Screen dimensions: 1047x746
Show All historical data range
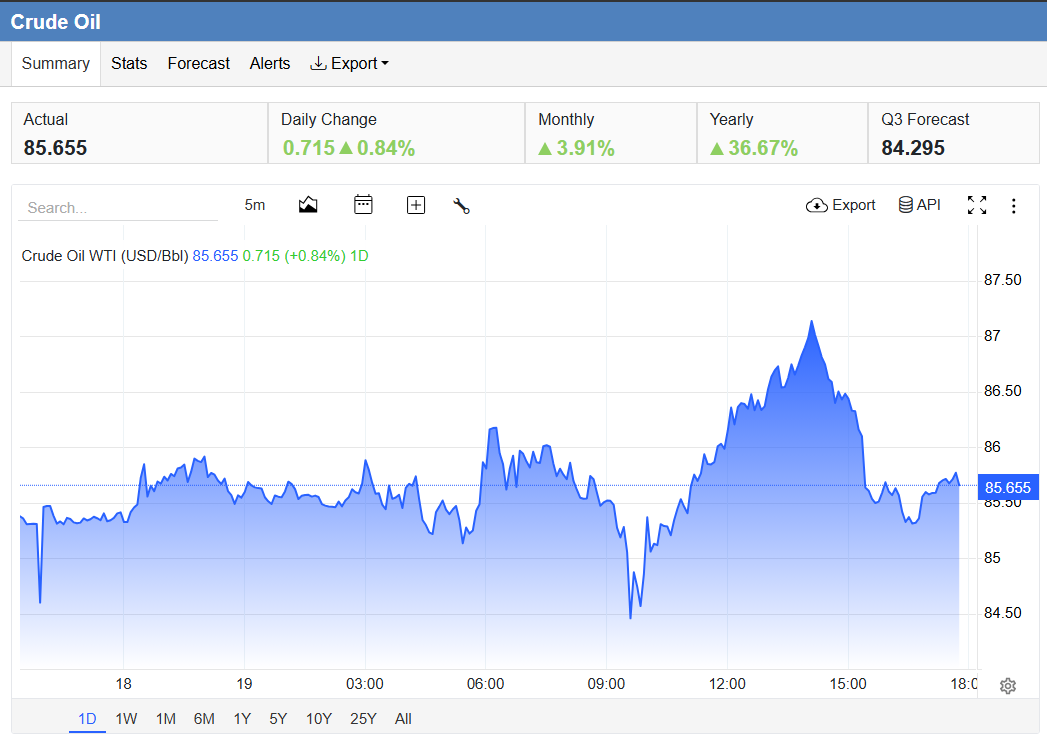tap(403, 719)
